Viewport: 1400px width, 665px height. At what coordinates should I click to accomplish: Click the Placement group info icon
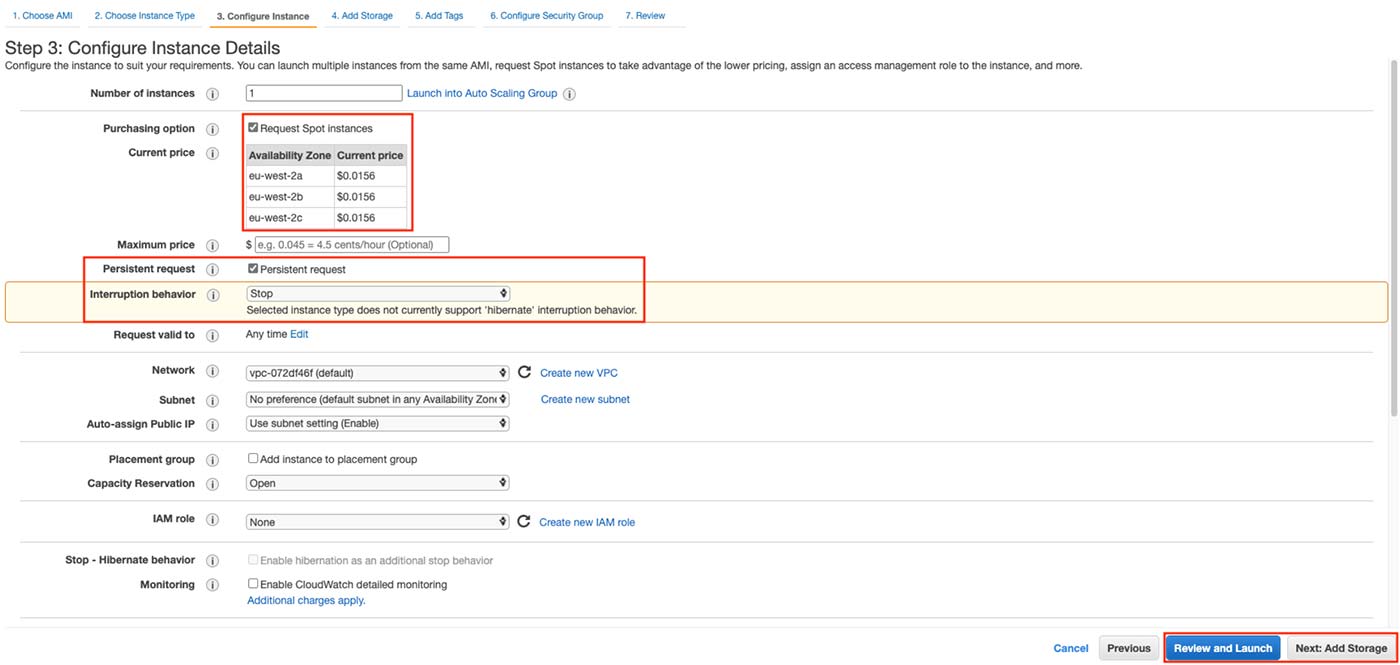(x=212, y=458)
